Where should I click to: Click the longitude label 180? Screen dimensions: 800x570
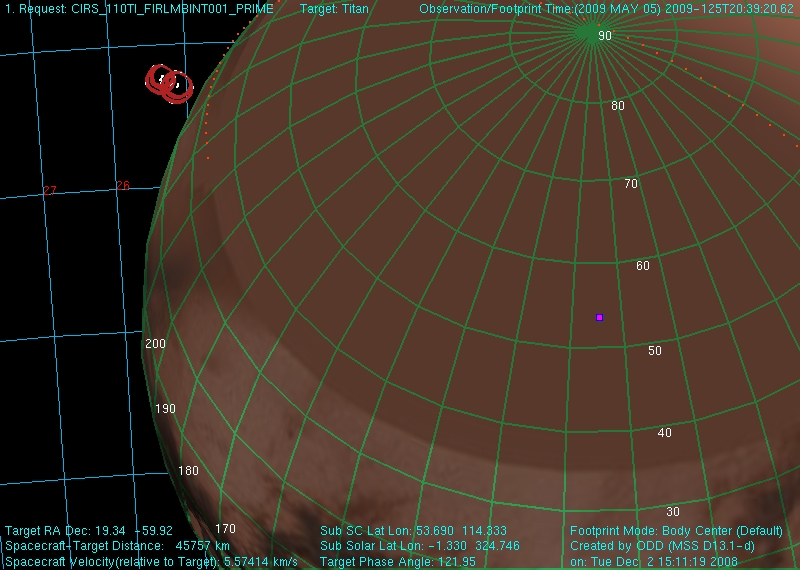pyautogui.click(x=188, y=471)
